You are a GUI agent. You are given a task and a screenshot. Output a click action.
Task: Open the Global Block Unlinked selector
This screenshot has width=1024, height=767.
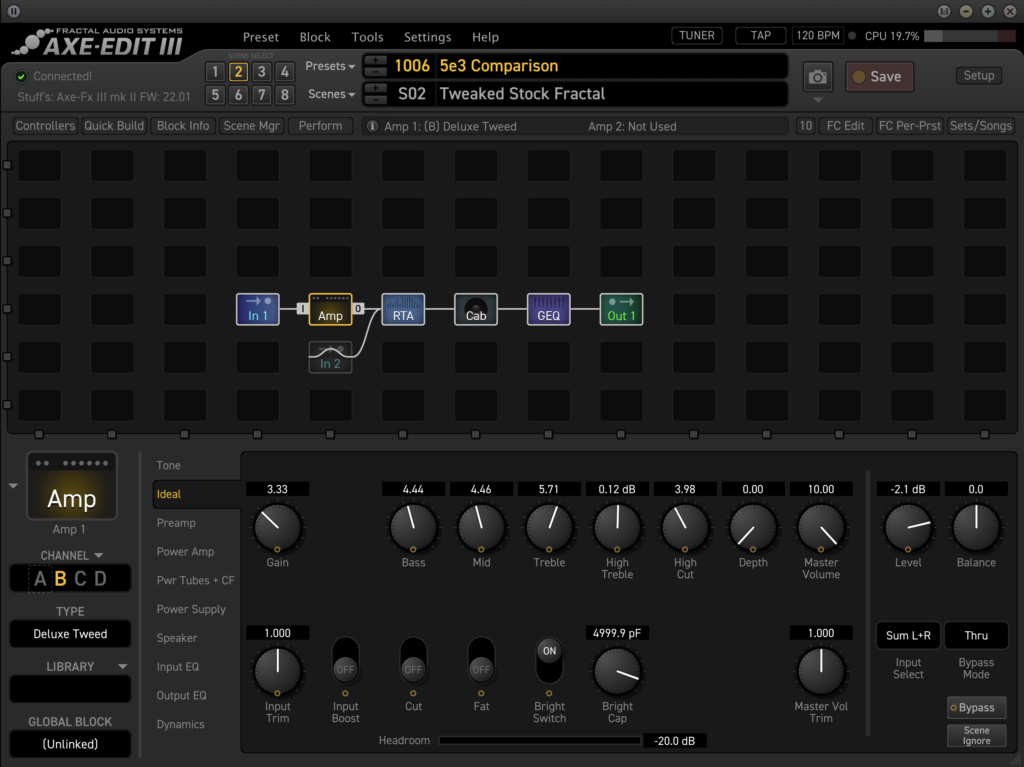coord(71,744)
